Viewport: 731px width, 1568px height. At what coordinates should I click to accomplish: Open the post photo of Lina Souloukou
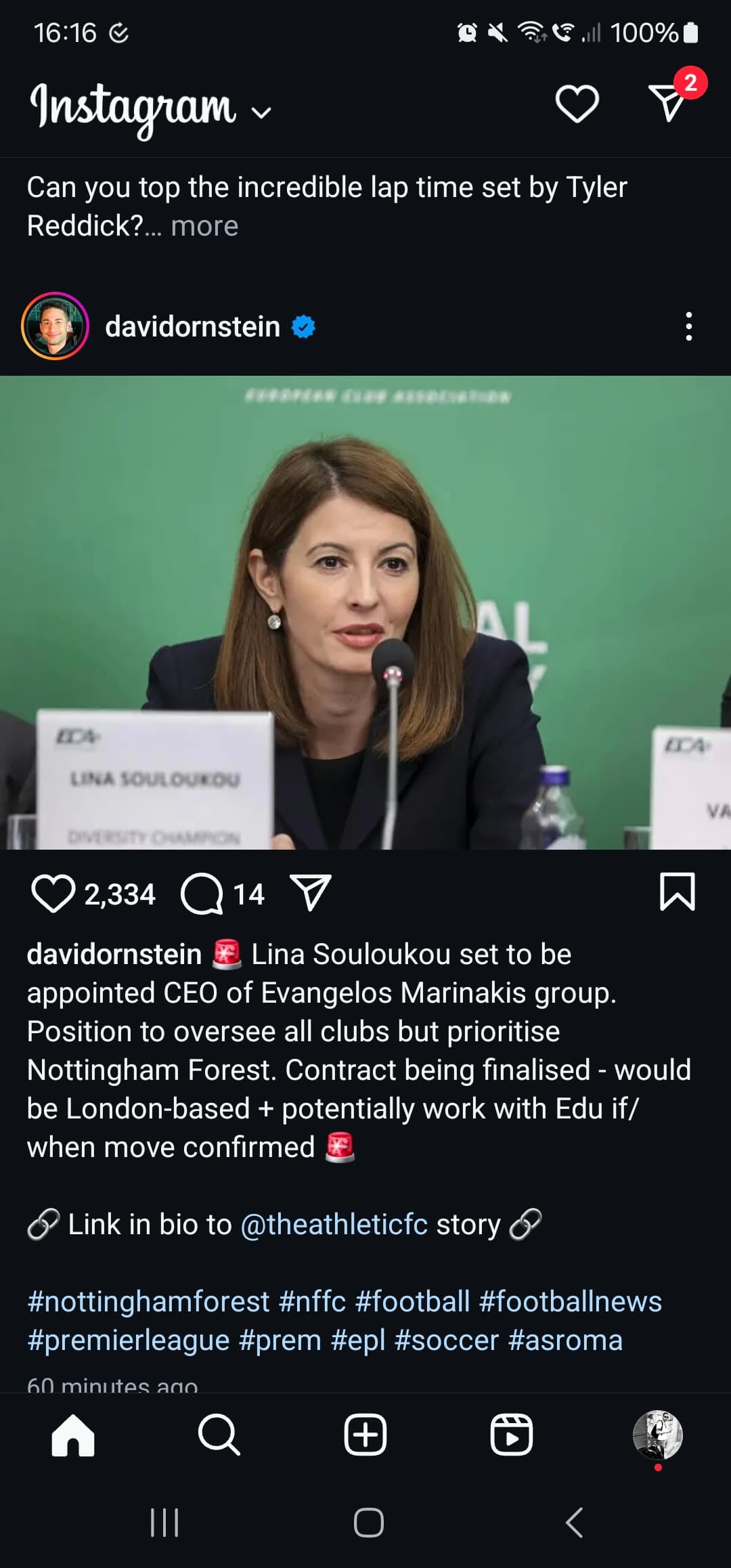click(x=365, y=612)
